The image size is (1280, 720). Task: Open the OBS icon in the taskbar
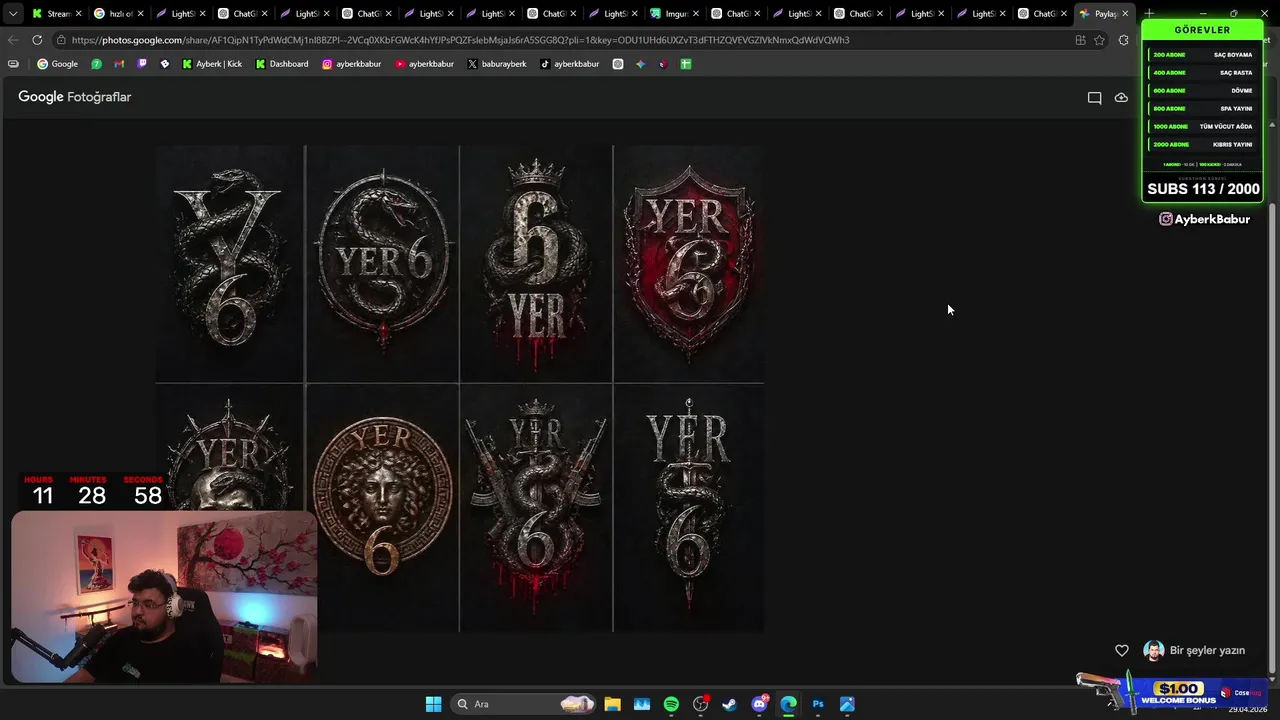pos(700,704)
